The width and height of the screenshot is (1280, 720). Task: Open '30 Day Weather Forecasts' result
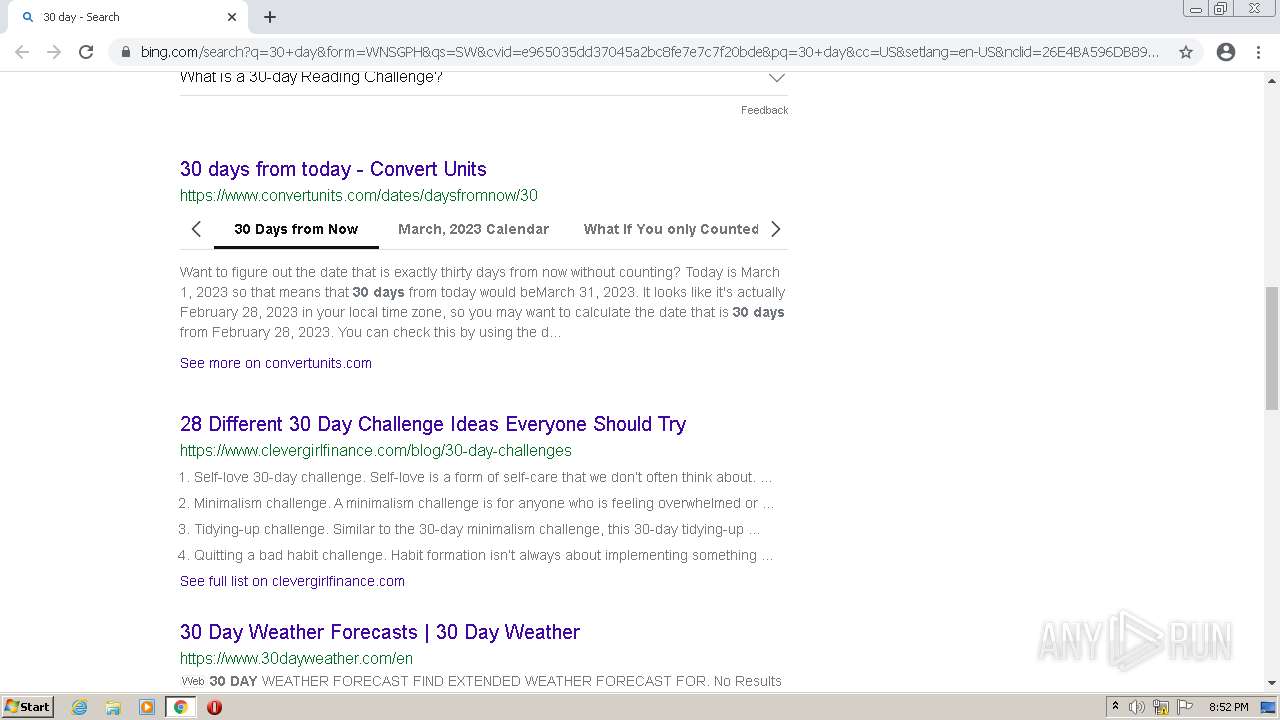pyautogui.click(x=380, y=632)
